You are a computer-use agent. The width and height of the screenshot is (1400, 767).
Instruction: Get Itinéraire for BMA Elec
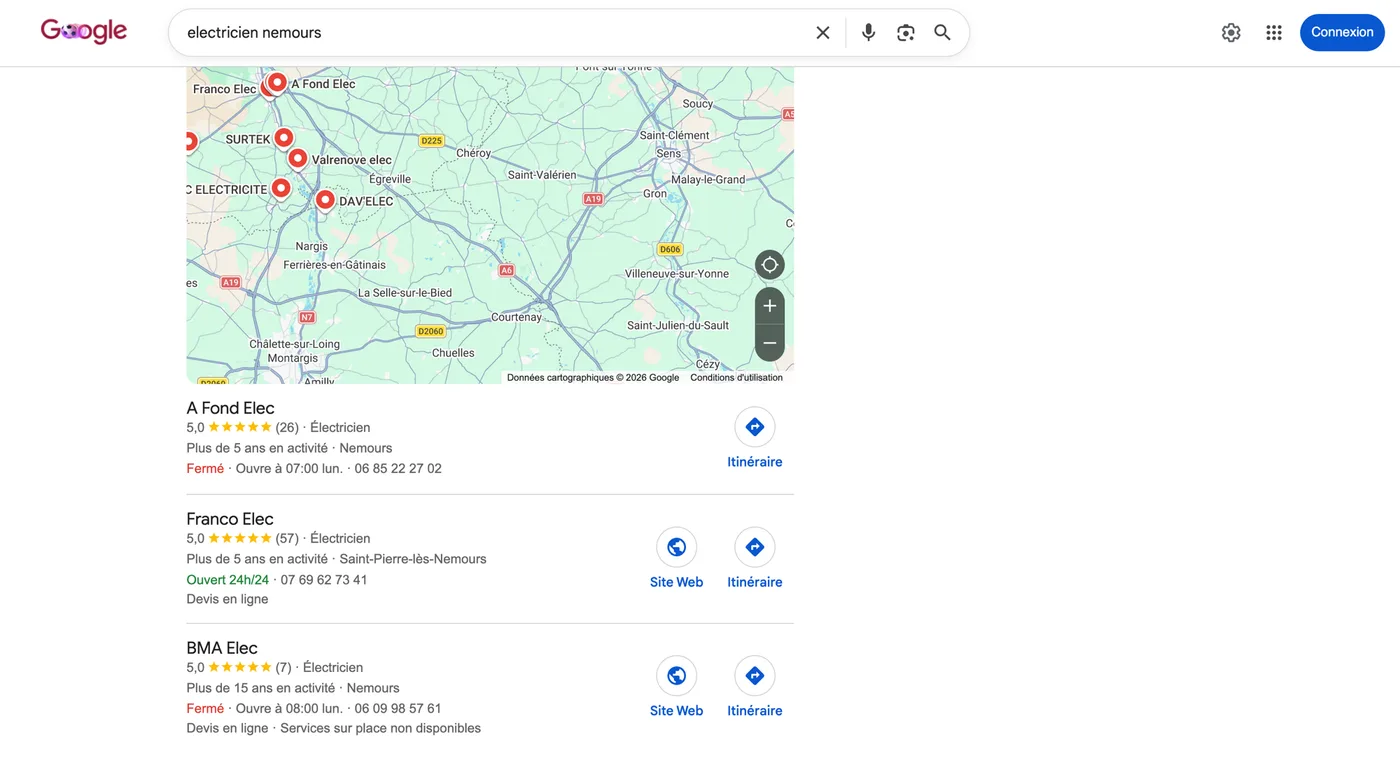(x=755, y=688)
